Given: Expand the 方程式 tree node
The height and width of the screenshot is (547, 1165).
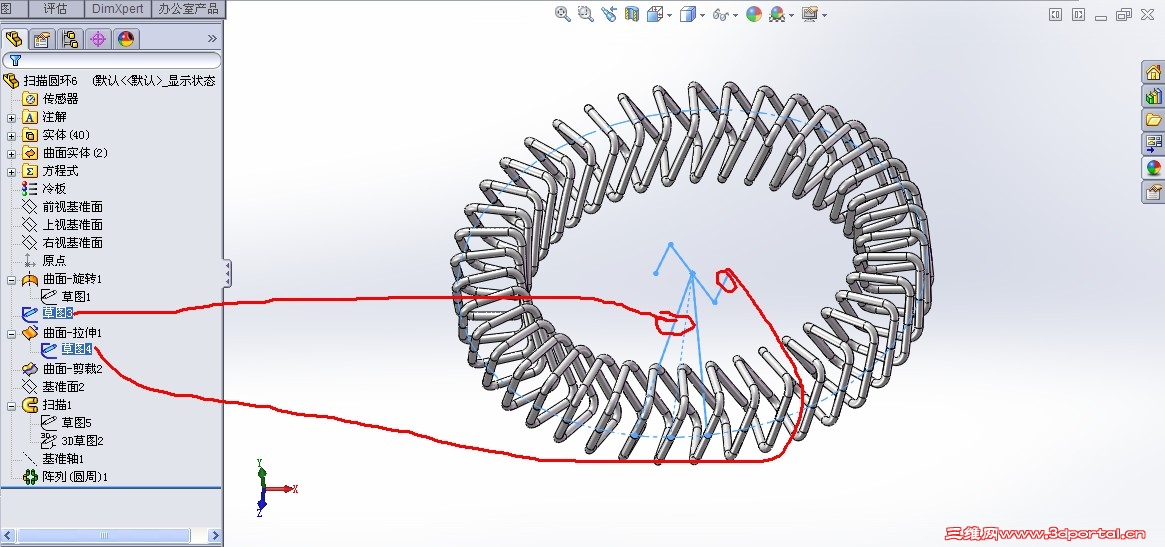Looking at the screenshot, I should 11,172.
